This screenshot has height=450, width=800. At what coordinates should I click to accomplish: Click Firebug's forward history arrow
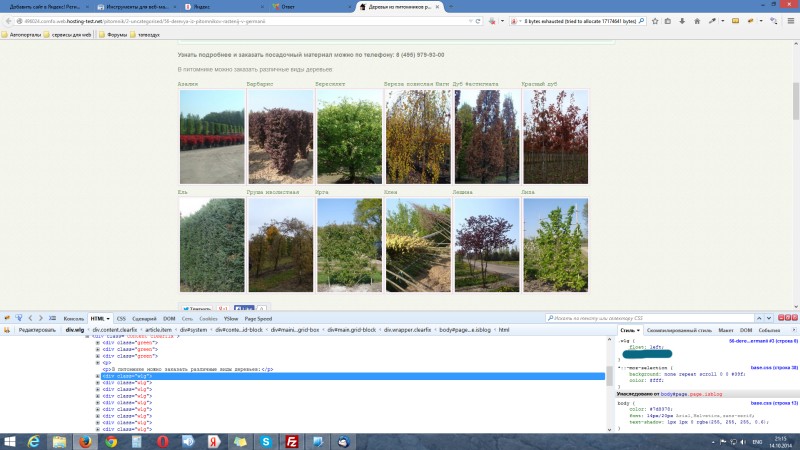40,318
